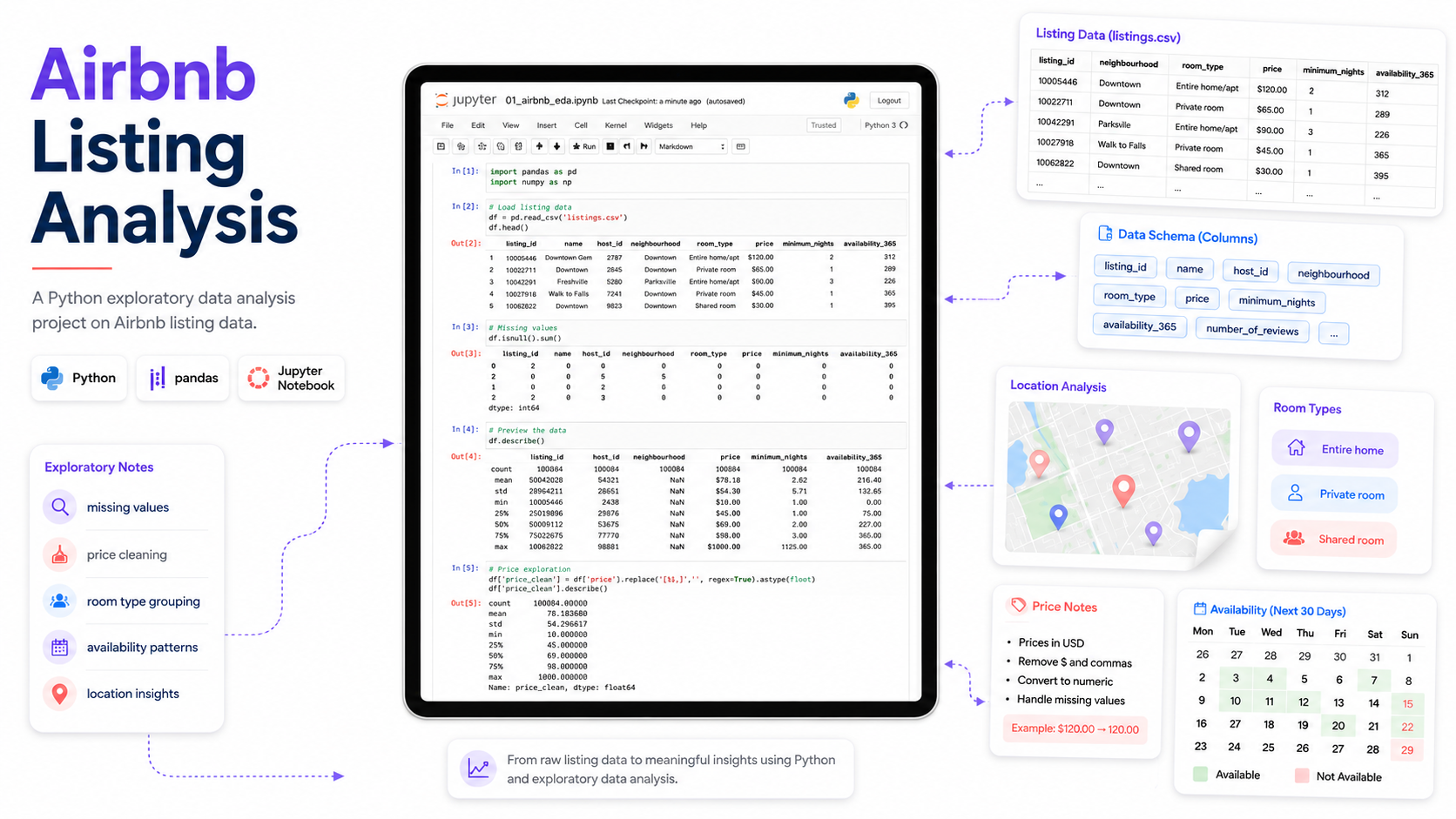This screenshot has width=1456, height=819.
Task: Click the house icon in Entire home
Action: click(x=1296, y=447)
